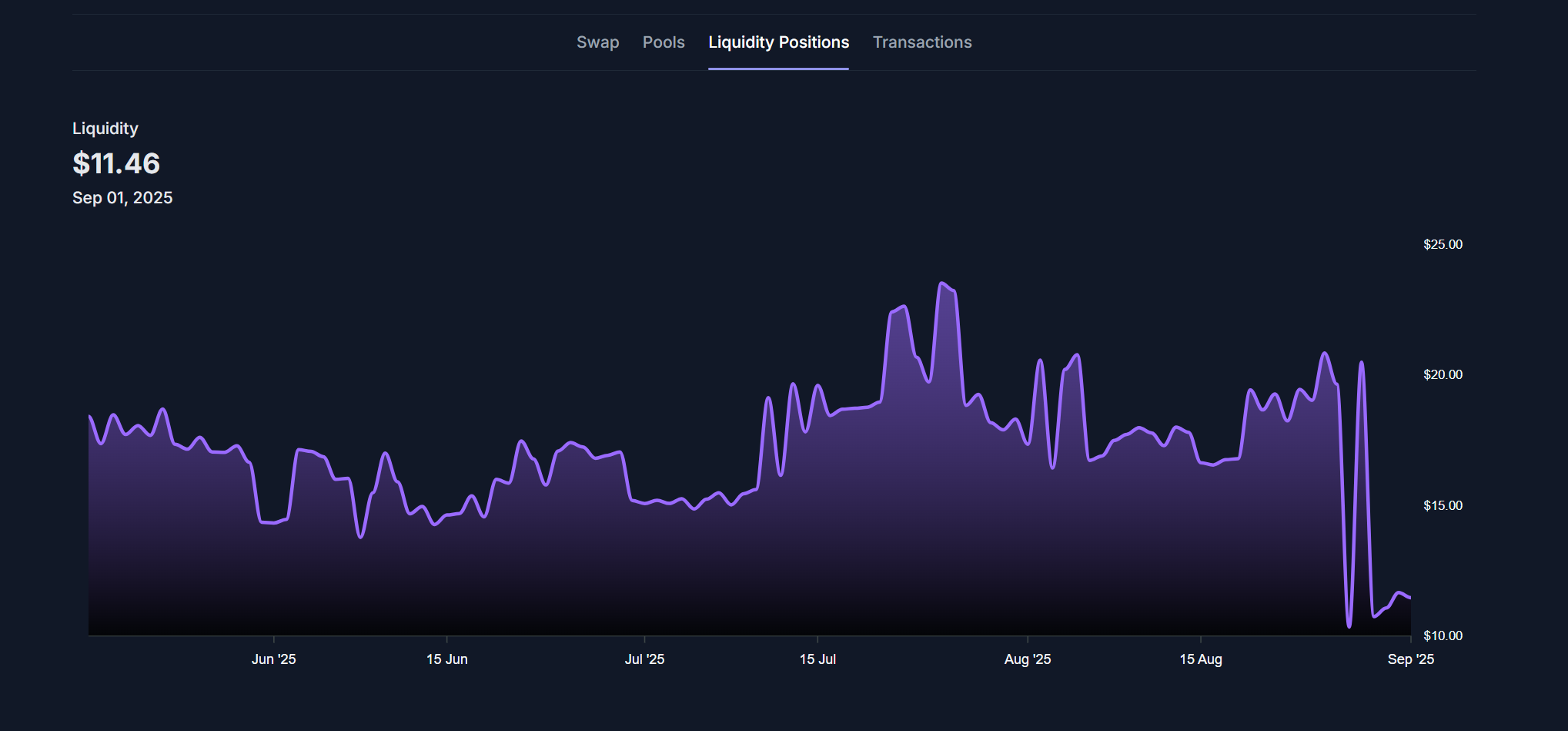
Task: Click the $10.00 y-axis label
Action: [1443, 635]
